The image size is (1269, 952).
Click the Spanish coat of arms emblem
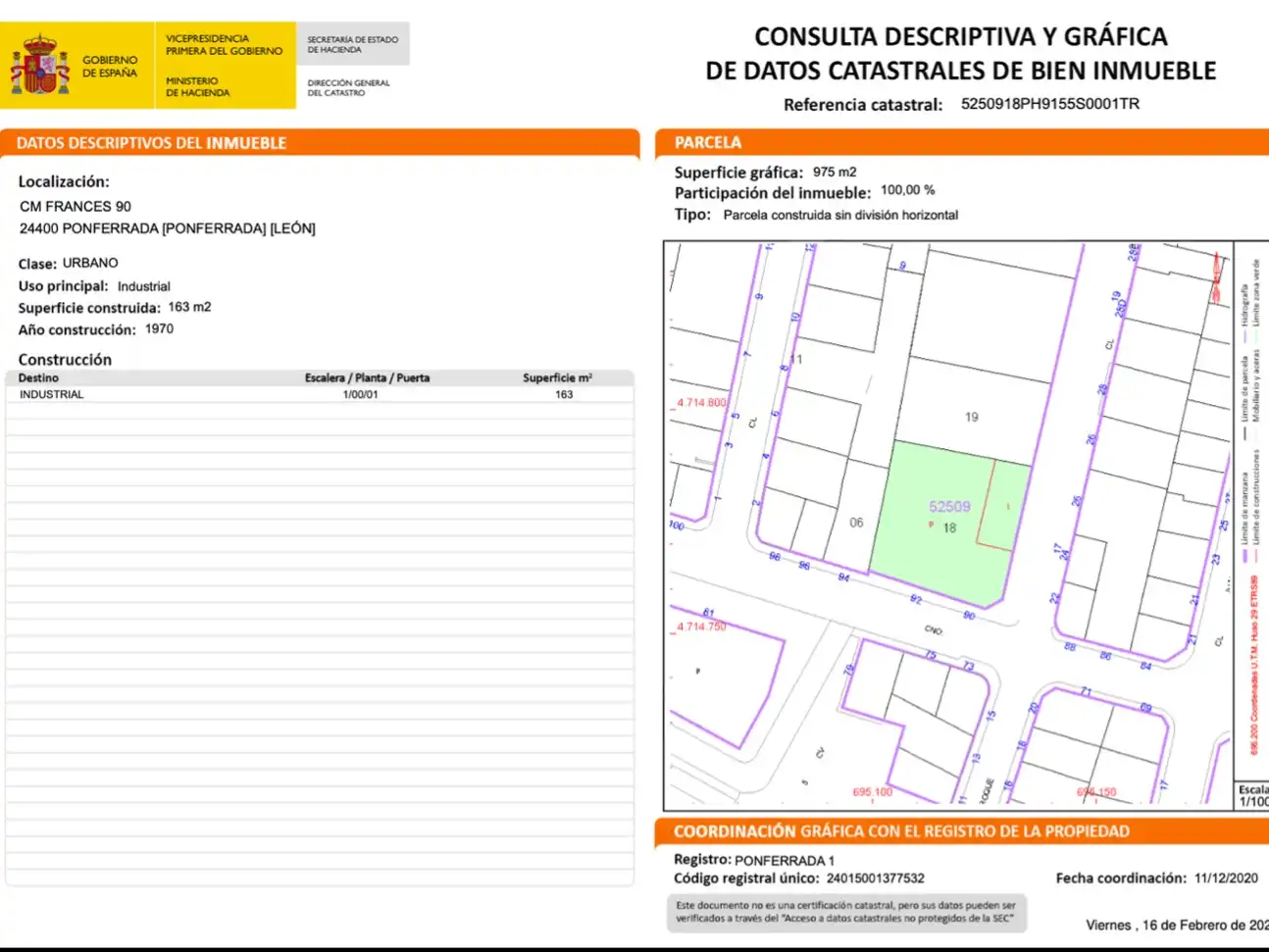(39, 65)
